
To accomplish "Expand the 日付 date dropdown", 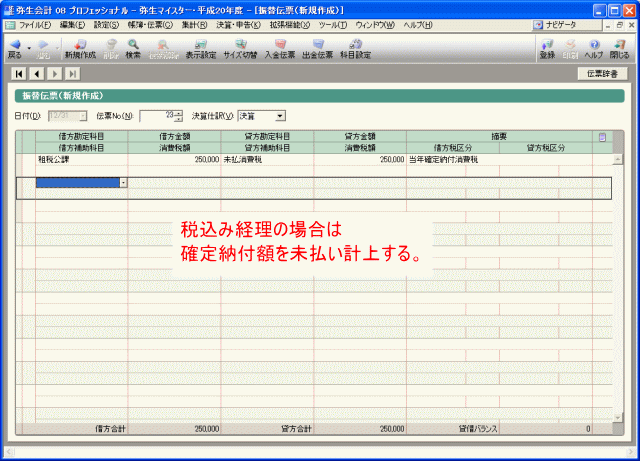I will 83,116.
